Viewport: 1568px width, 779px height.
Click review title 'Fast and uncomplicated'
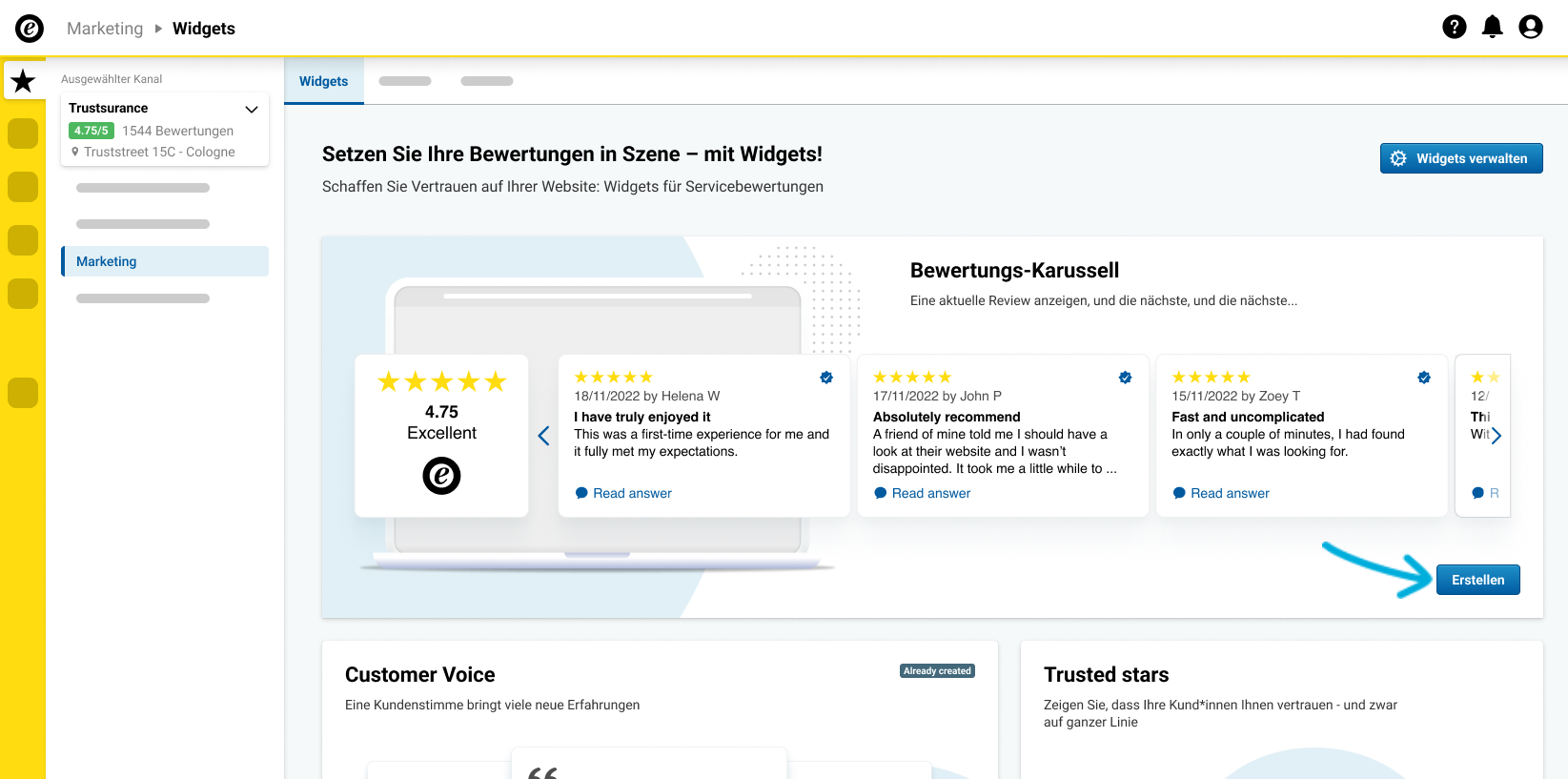[1249, 417]
